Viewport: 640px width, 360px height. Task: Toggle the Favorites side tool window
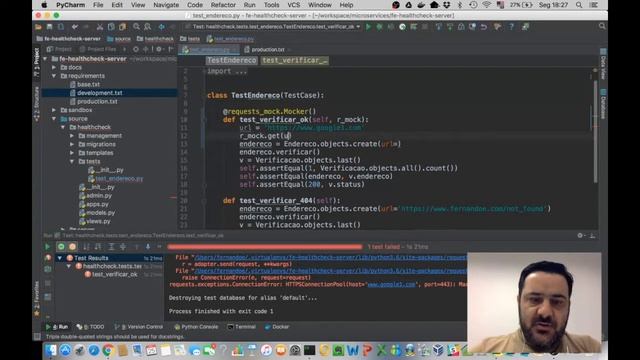click(36, 298)
